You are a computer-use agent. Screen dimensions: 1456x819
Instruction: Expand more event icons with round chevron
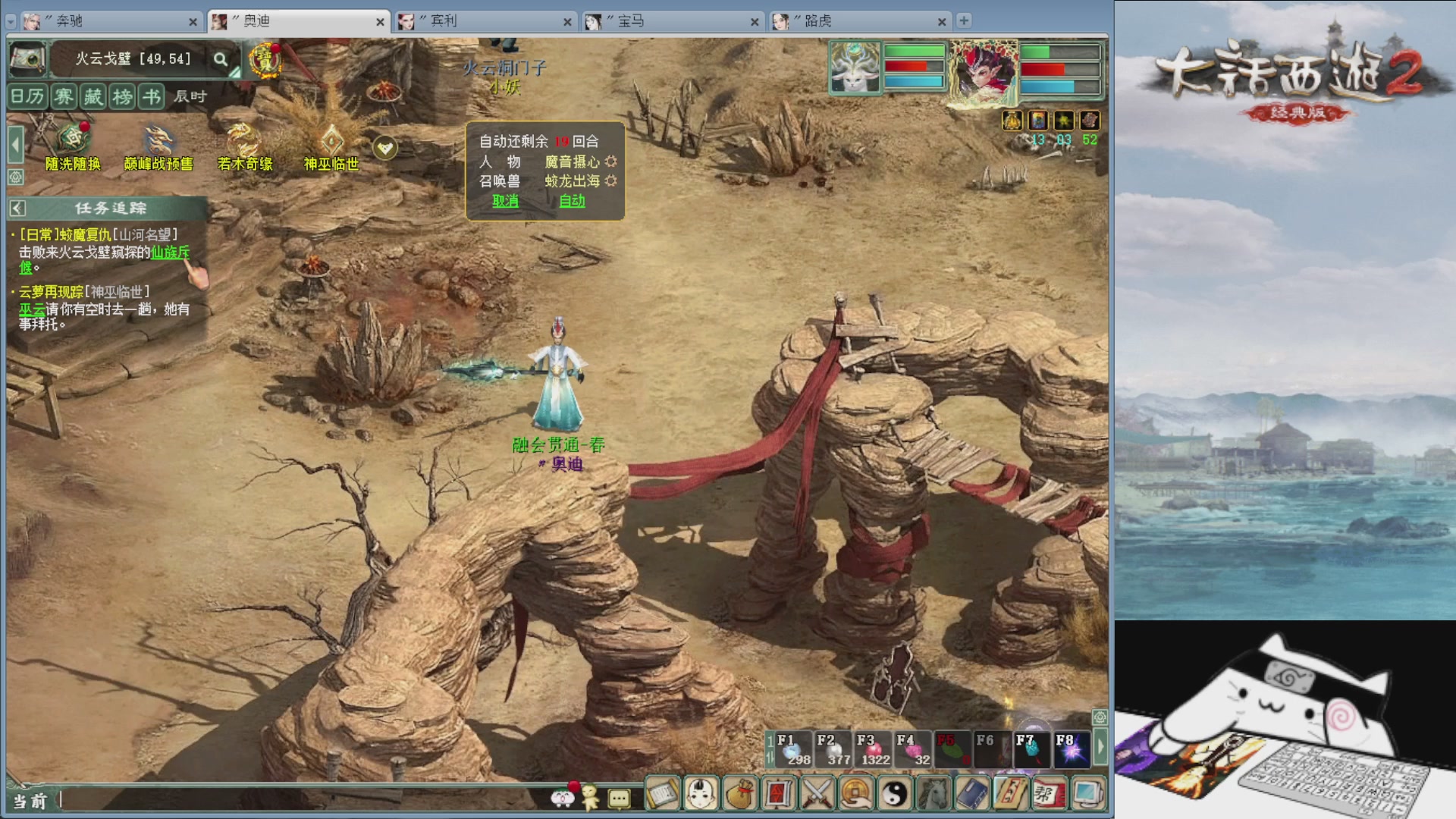[384, 148]
